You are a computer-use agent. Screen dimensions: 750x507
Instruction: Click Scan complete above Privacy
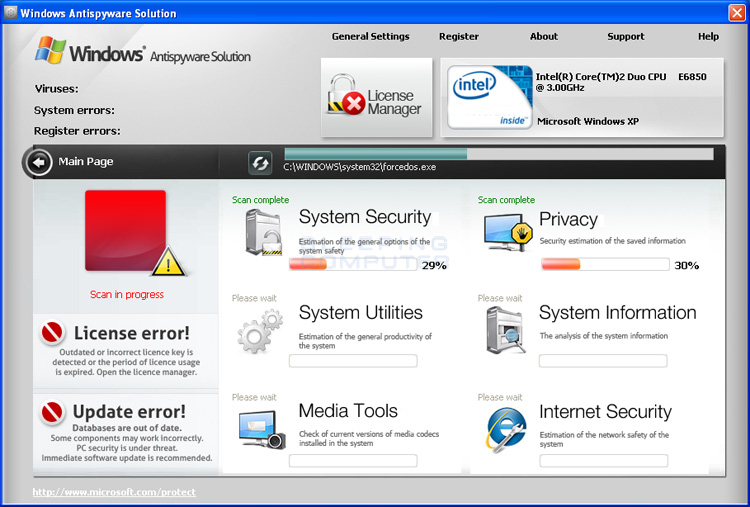[506, 200]
